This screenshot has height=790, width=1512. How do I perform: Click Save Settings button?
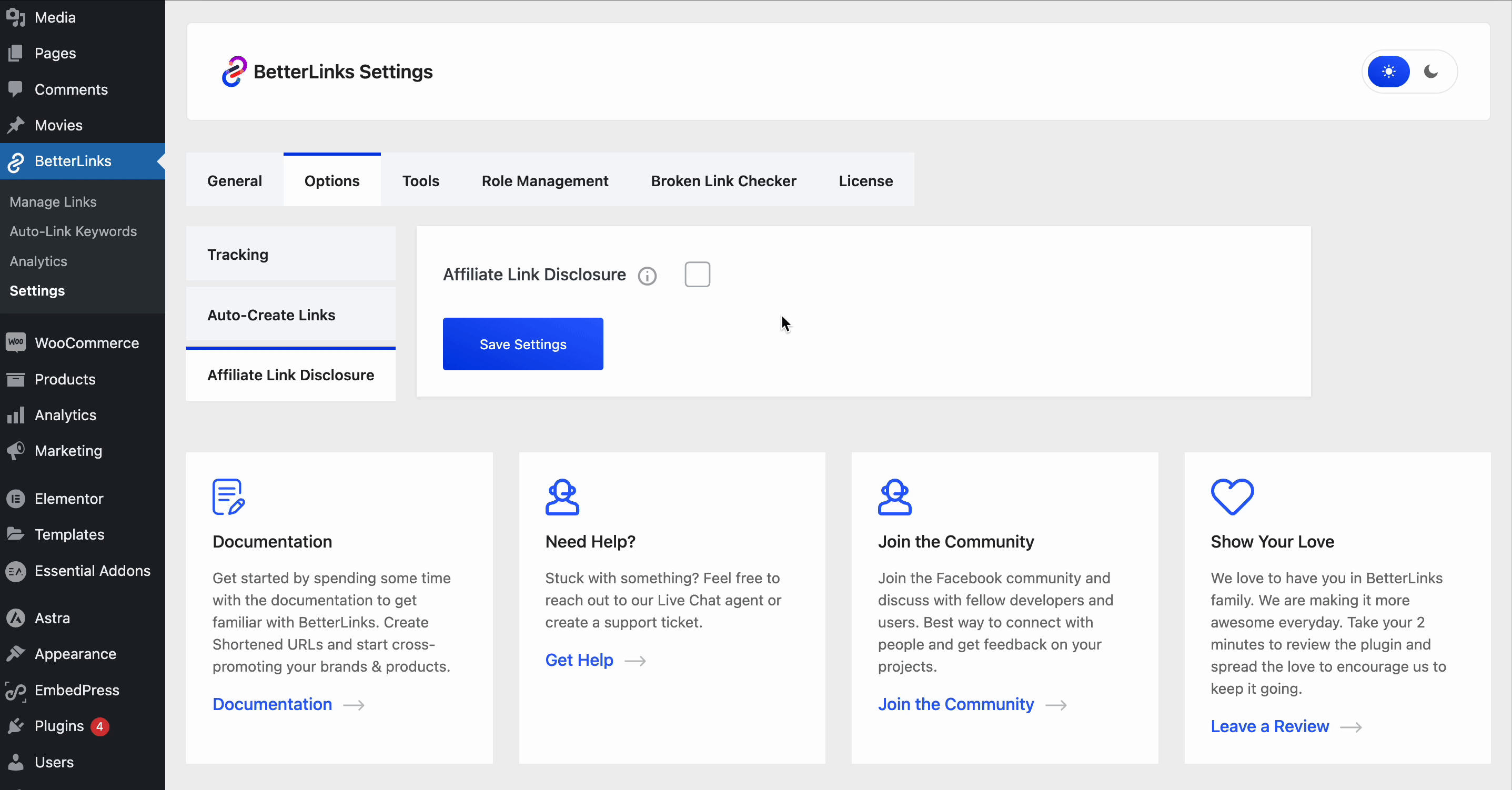(523, 343)
